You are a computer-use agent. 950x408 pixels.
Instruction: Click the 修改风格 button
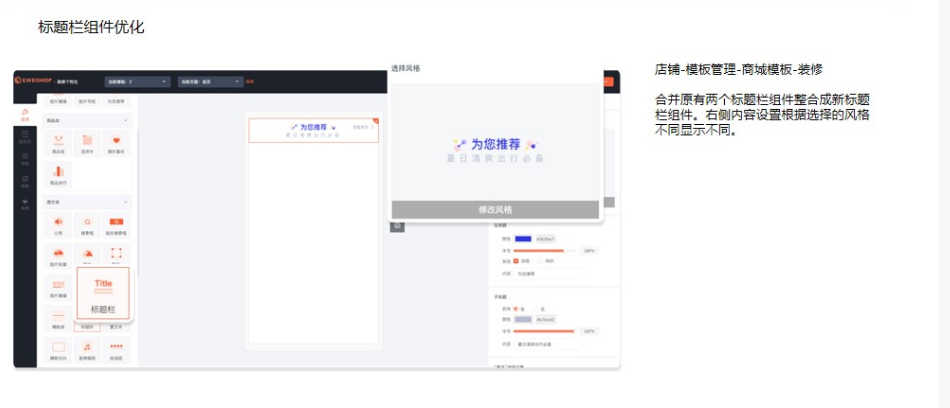[x=495, y=210]
